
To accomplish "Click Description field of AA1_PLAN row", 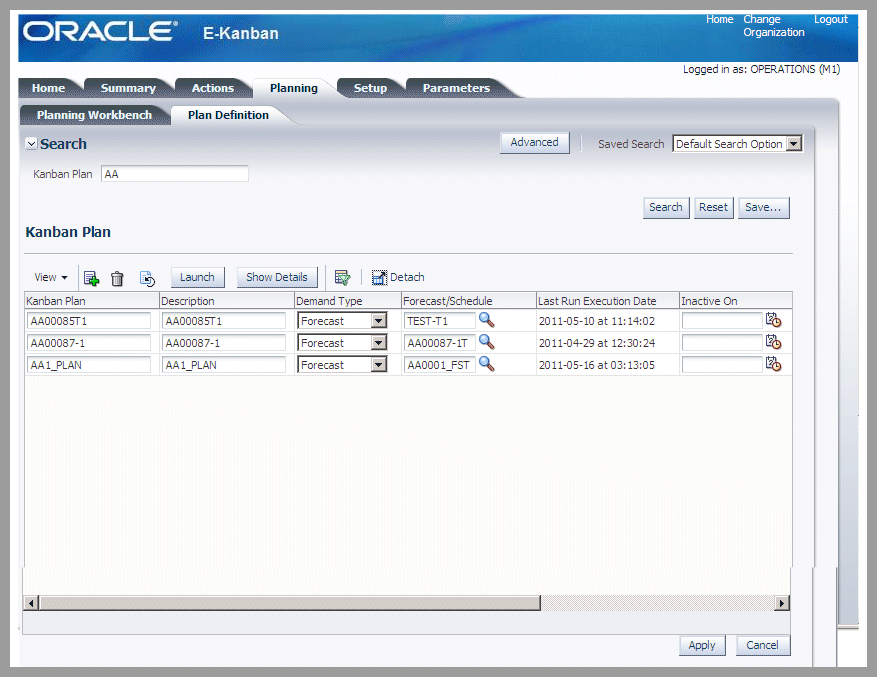I will coord(224,365).
